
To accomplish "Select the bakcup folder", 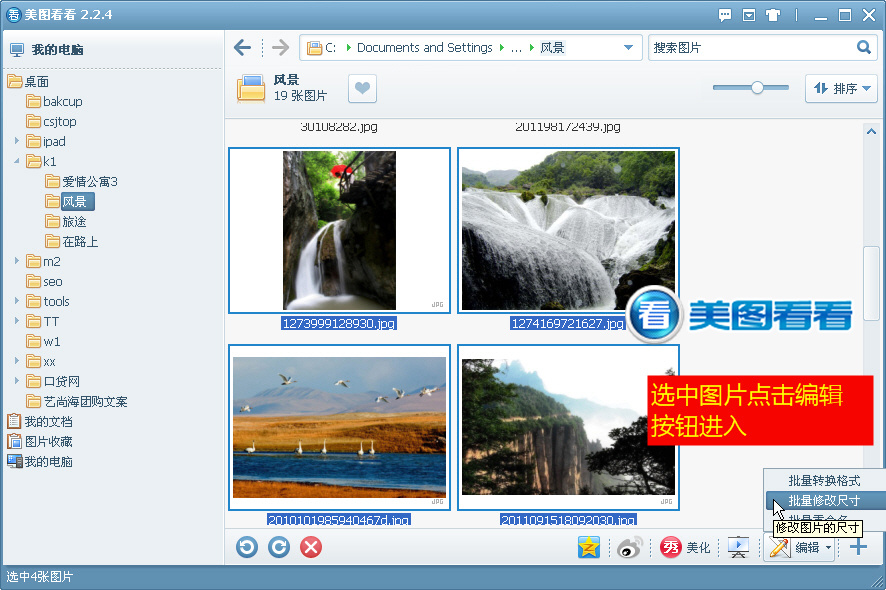I will point(54,102).
